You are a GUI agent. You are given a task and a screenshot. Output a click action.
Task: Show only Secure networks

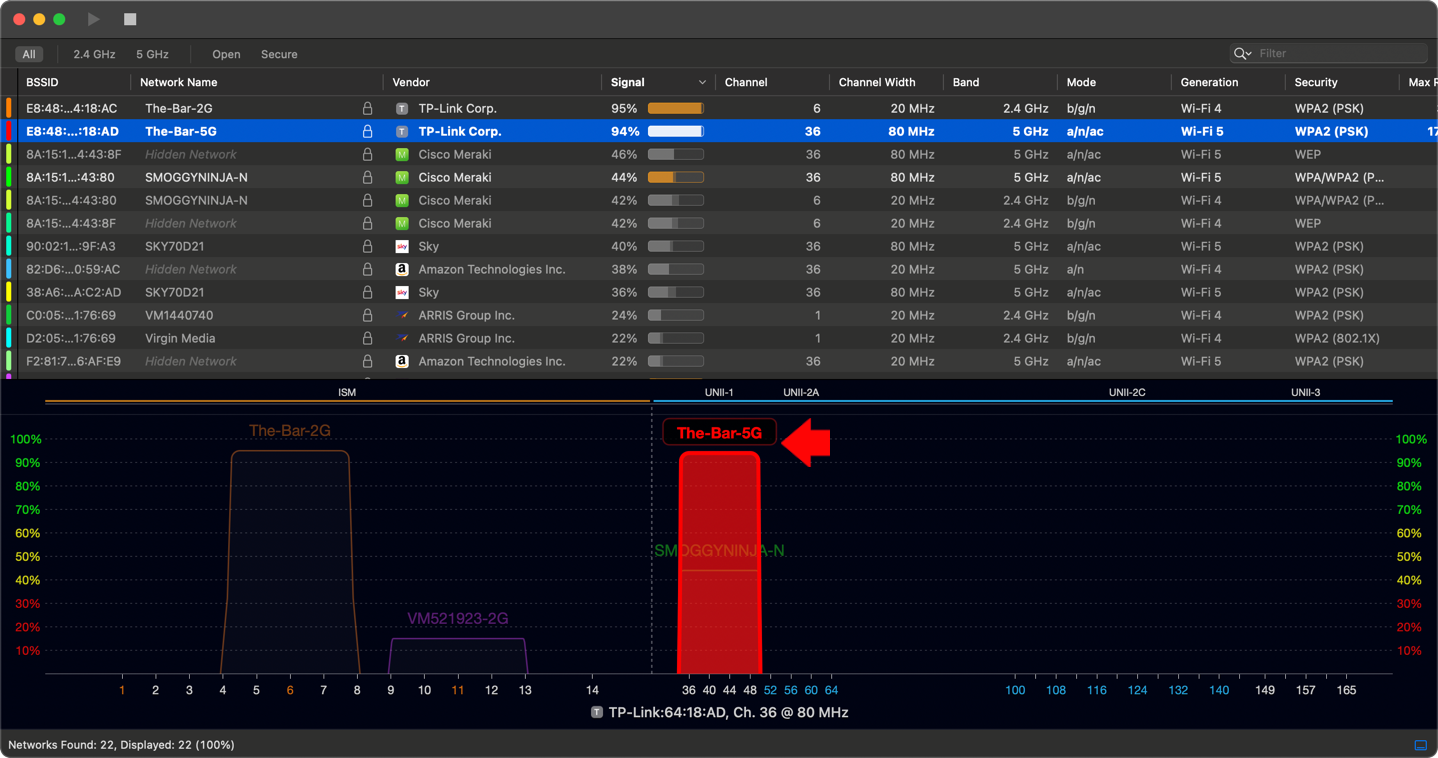click(279, 54)
